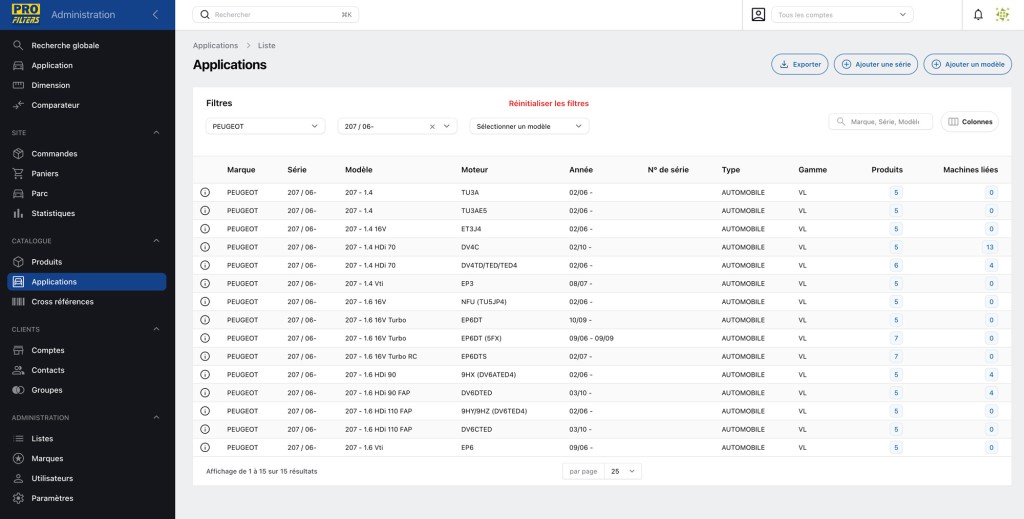Click the user avatar icon
The image size is (1024, 519).
[x=1002, y=15]
